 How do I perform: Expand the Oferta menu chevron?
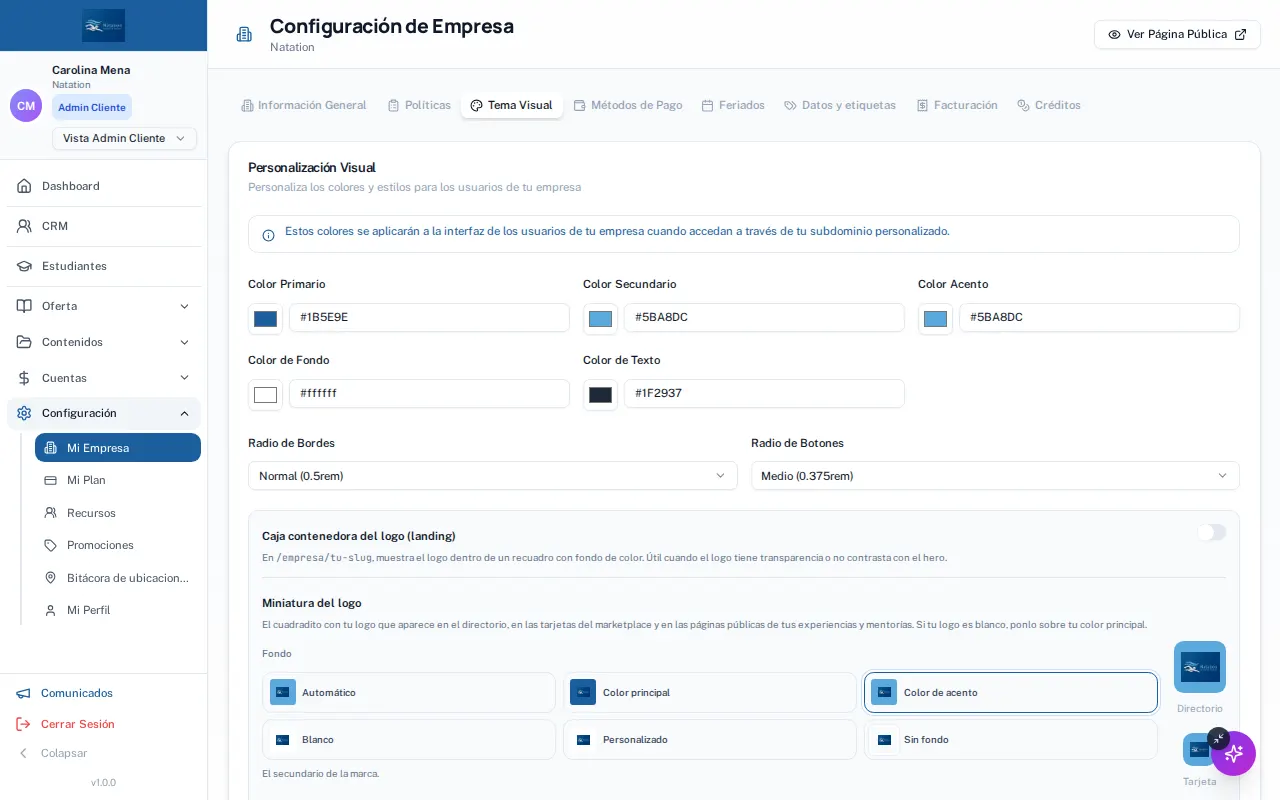tap(184, 306)
